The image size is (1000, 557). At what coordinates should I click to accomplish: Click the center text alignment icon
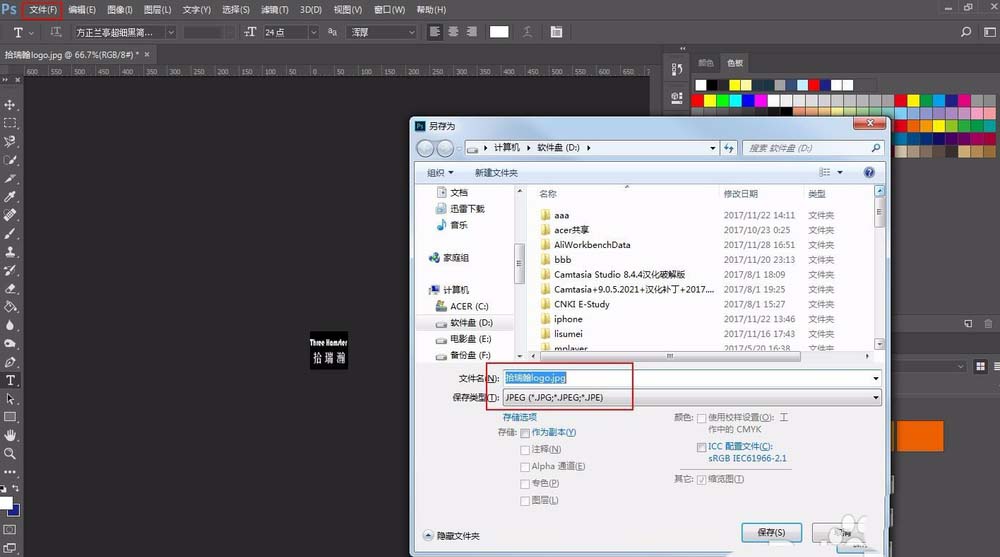[x=453, y=32]
